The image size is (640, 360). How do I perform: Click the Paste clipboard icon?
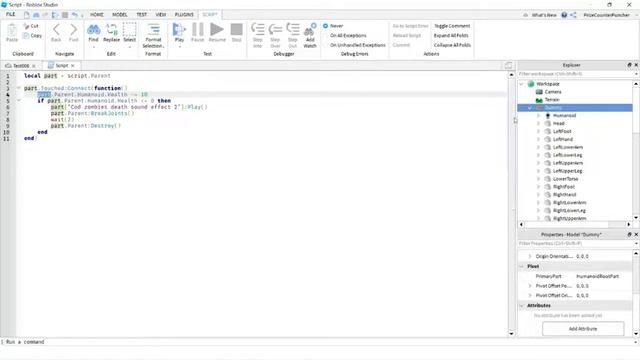(x=12, y=30)
